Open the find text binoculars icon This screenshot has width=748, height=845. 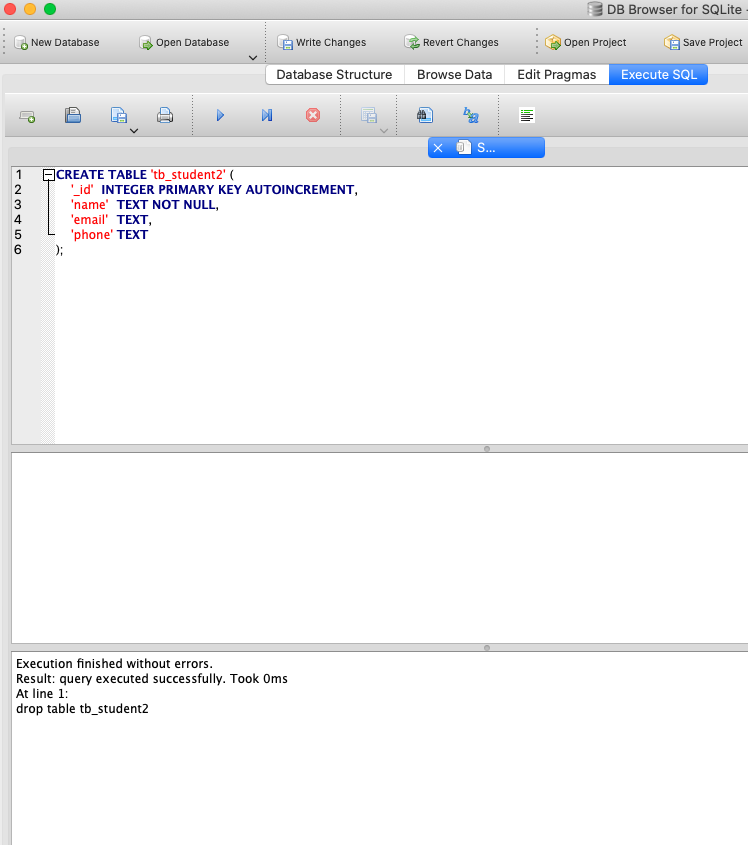tap(425, 115)
